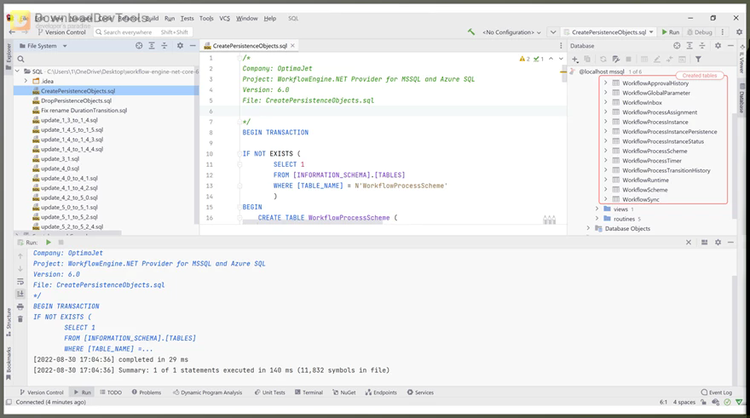Open the Tools menu
This screenshot has width=750, height=418.
click(207, 18)
